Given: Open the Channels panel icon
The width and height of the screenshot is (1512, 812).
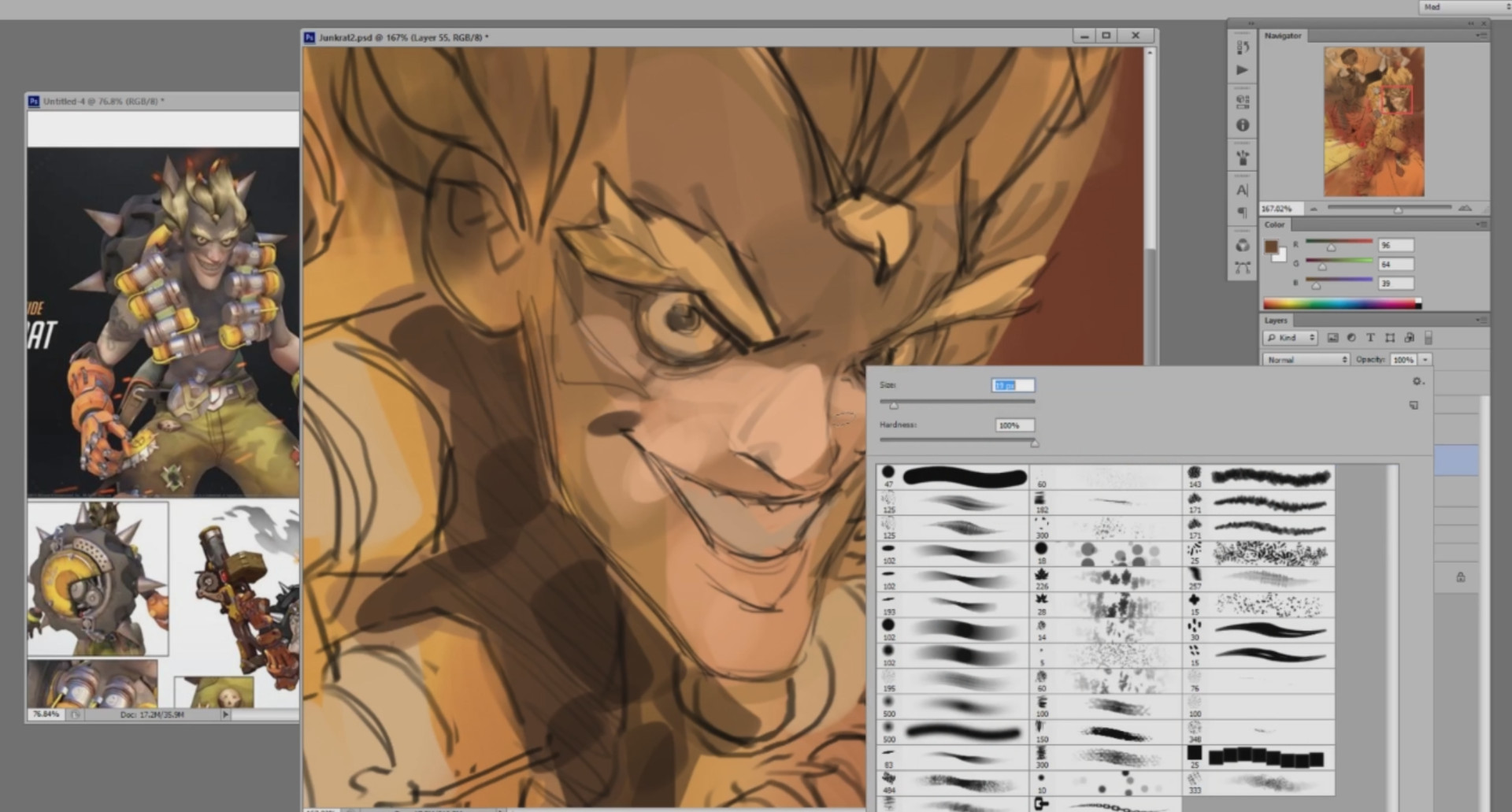Looking at the screenshot, I should click(1243, 245).
